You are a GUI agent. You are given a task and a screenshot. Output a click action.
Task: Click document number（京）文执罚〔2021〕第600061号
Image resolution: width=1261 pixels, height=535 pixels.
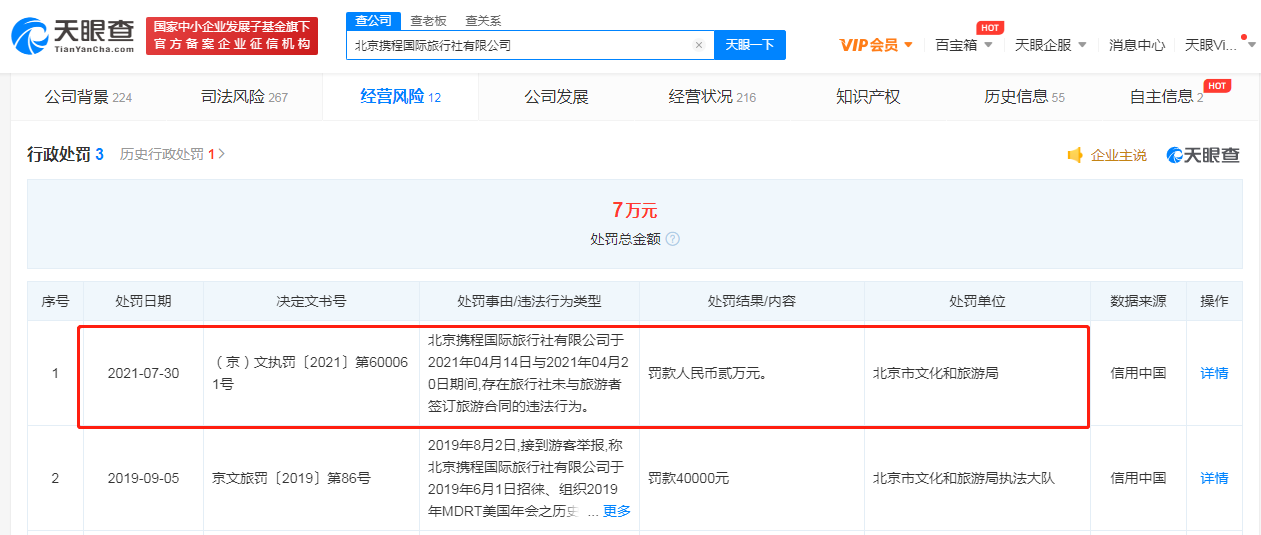pyautogui.click(x=311, y=373)
